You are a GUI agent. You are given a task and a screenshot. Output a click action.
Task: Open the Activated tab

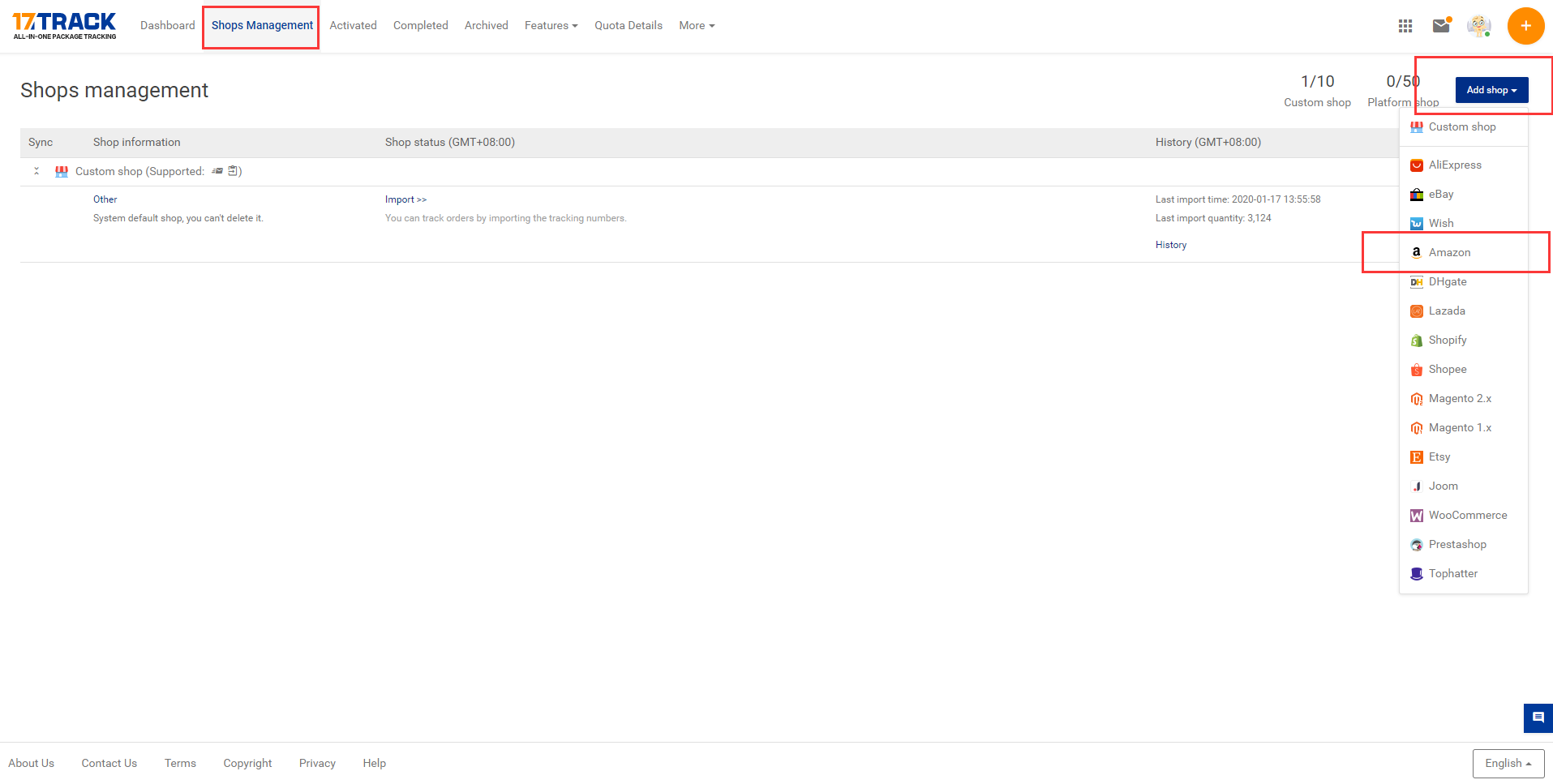click(353, 26)
